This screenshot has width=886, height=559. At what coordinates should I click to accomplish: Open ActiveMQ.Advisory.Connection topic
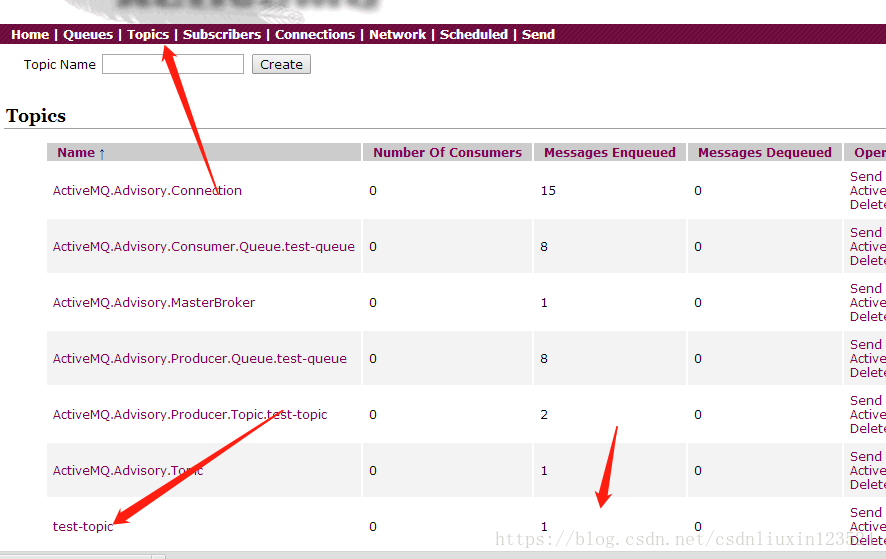(x=147, y=190)
